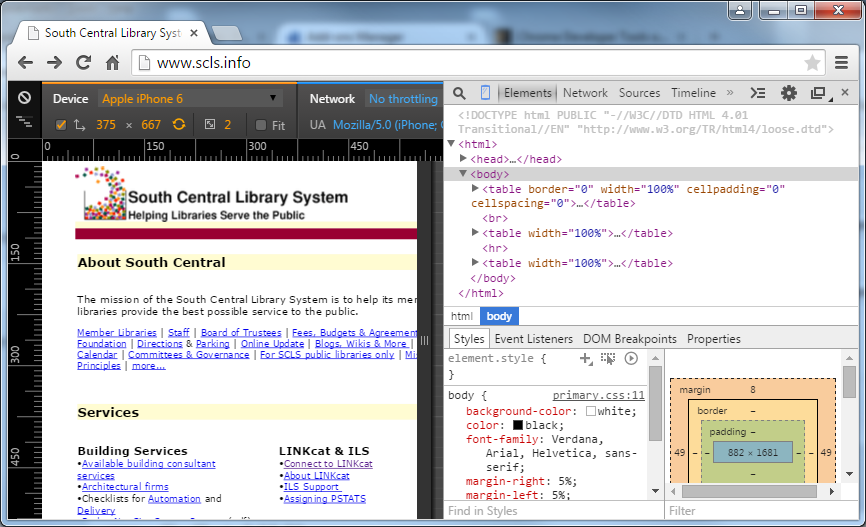Click the inspect element magnifier icon
The image size is (866, 527).
coord(459,93)
